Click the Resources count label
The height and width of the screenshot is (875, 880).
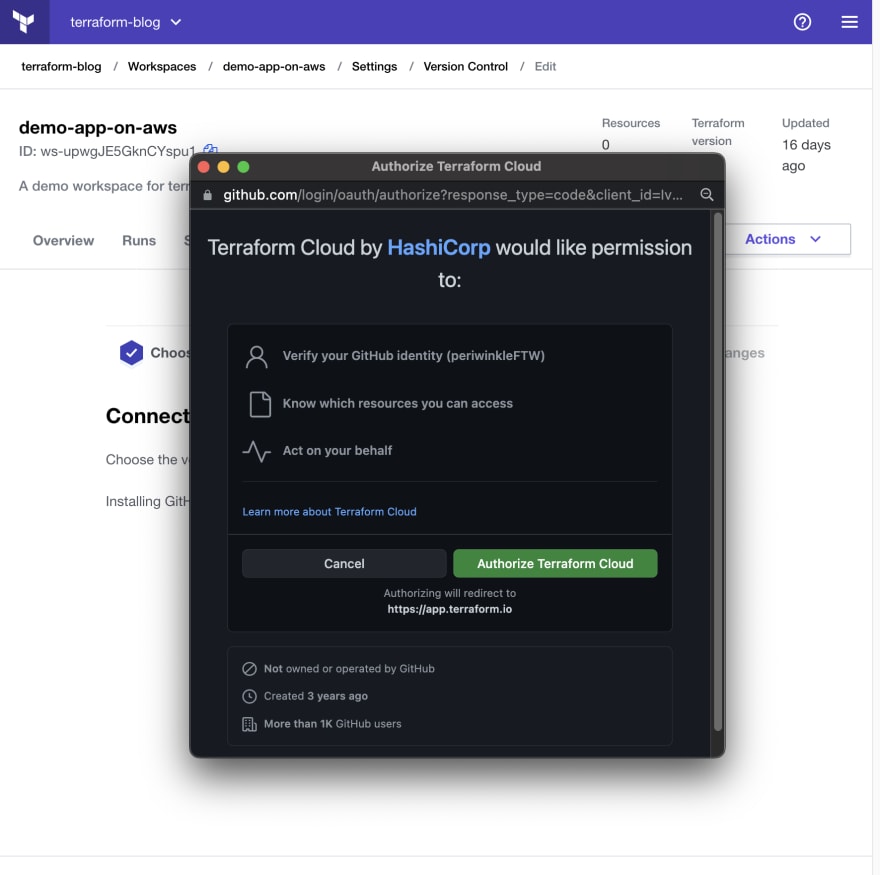(x=630, y=123)
